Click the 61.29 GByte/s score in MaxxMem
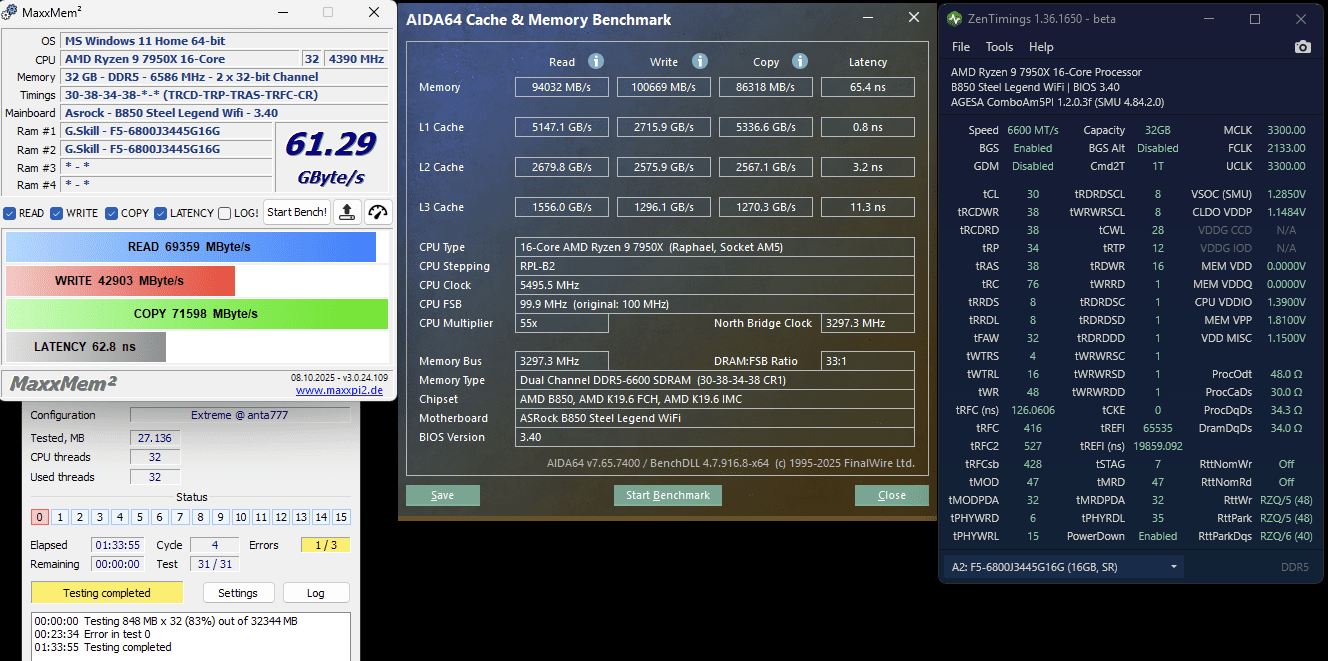 click(x=330, y=157)
